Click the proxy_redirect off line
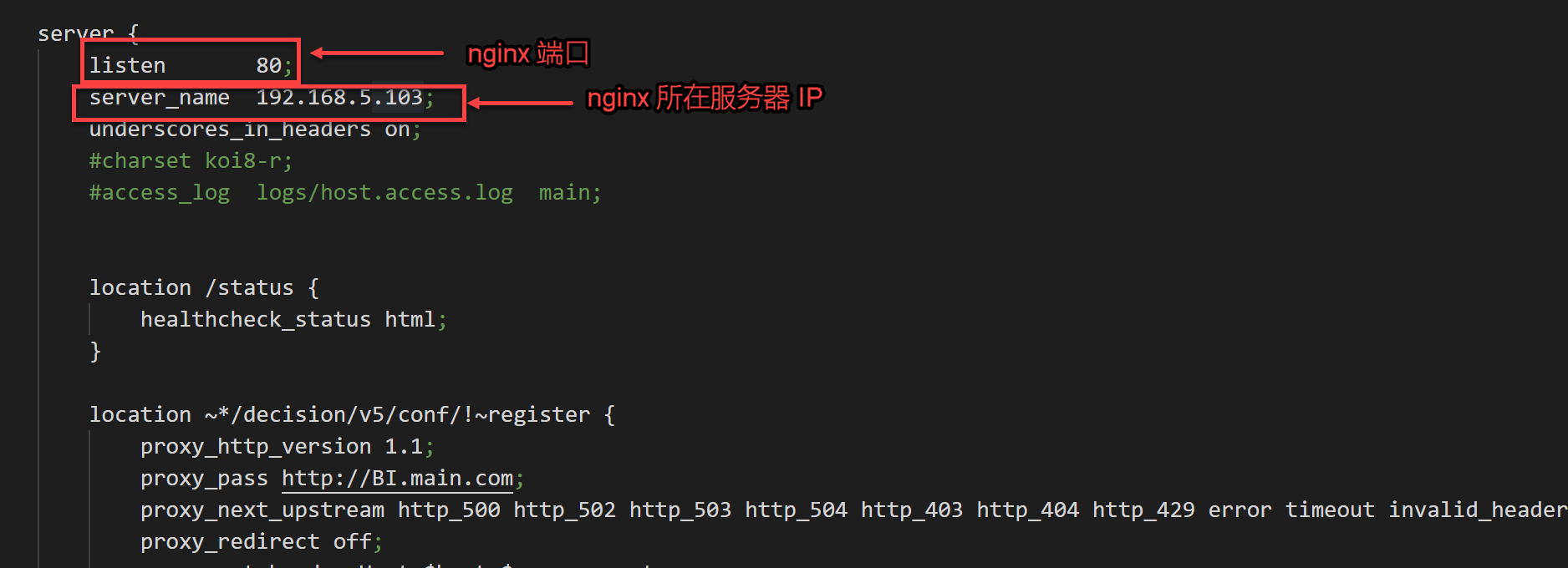Viewport: 1568px width, 568px height. coord(261,542)
